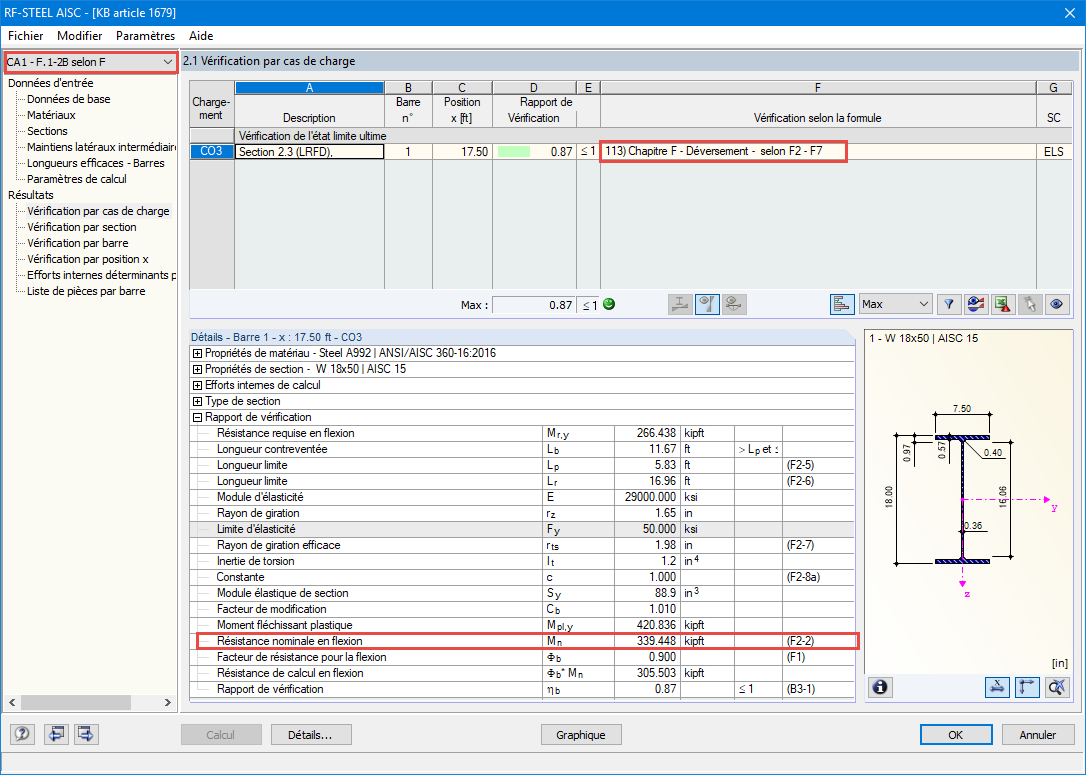The height and width of the screenshot is (775, 1086).
Task: Click the blue filter funnel icon
Action: [949, 304]
